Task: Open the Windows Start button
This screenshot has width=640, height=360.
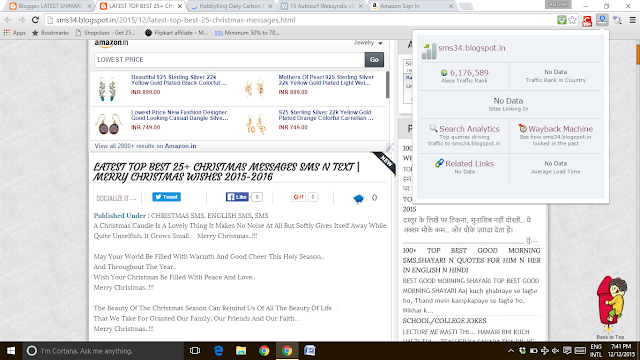Action: coord(11,351)
